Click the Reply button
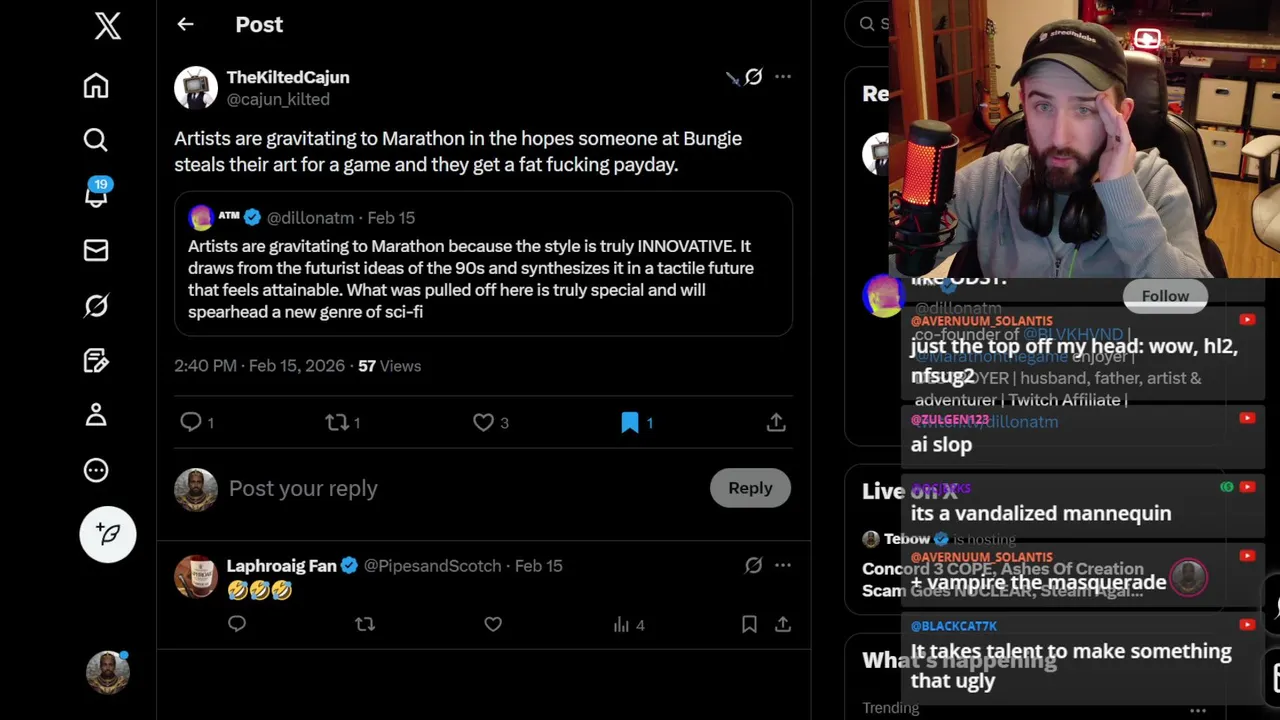 750,488
